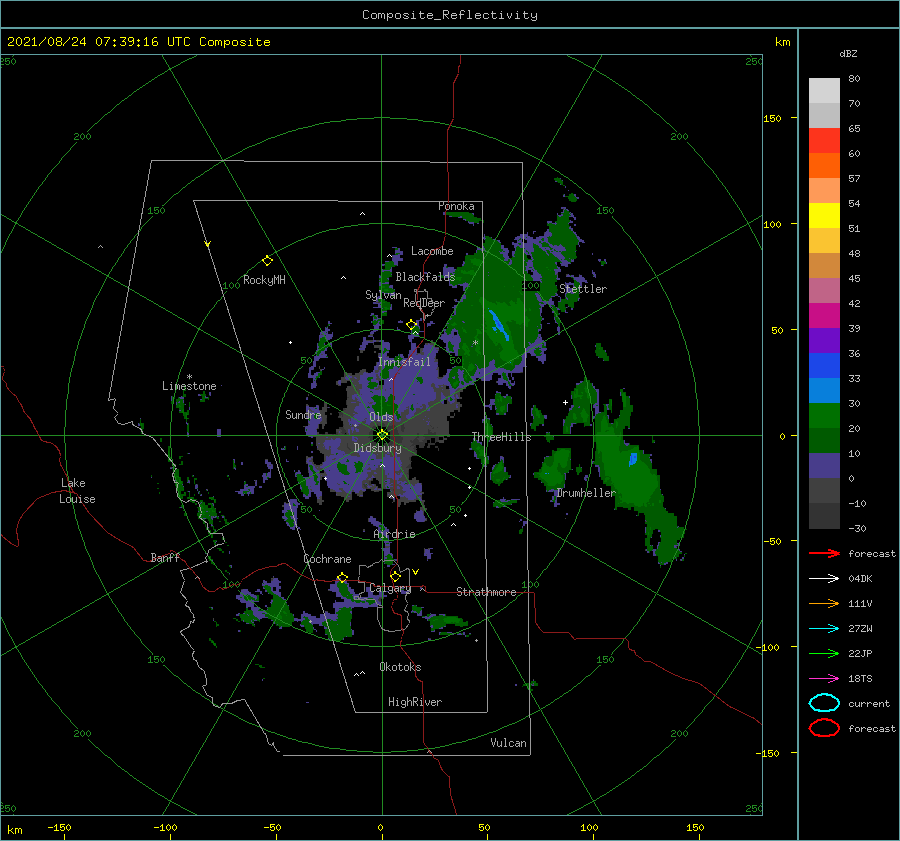Click the RedDeer city label
900x841 pixels.
424,303
